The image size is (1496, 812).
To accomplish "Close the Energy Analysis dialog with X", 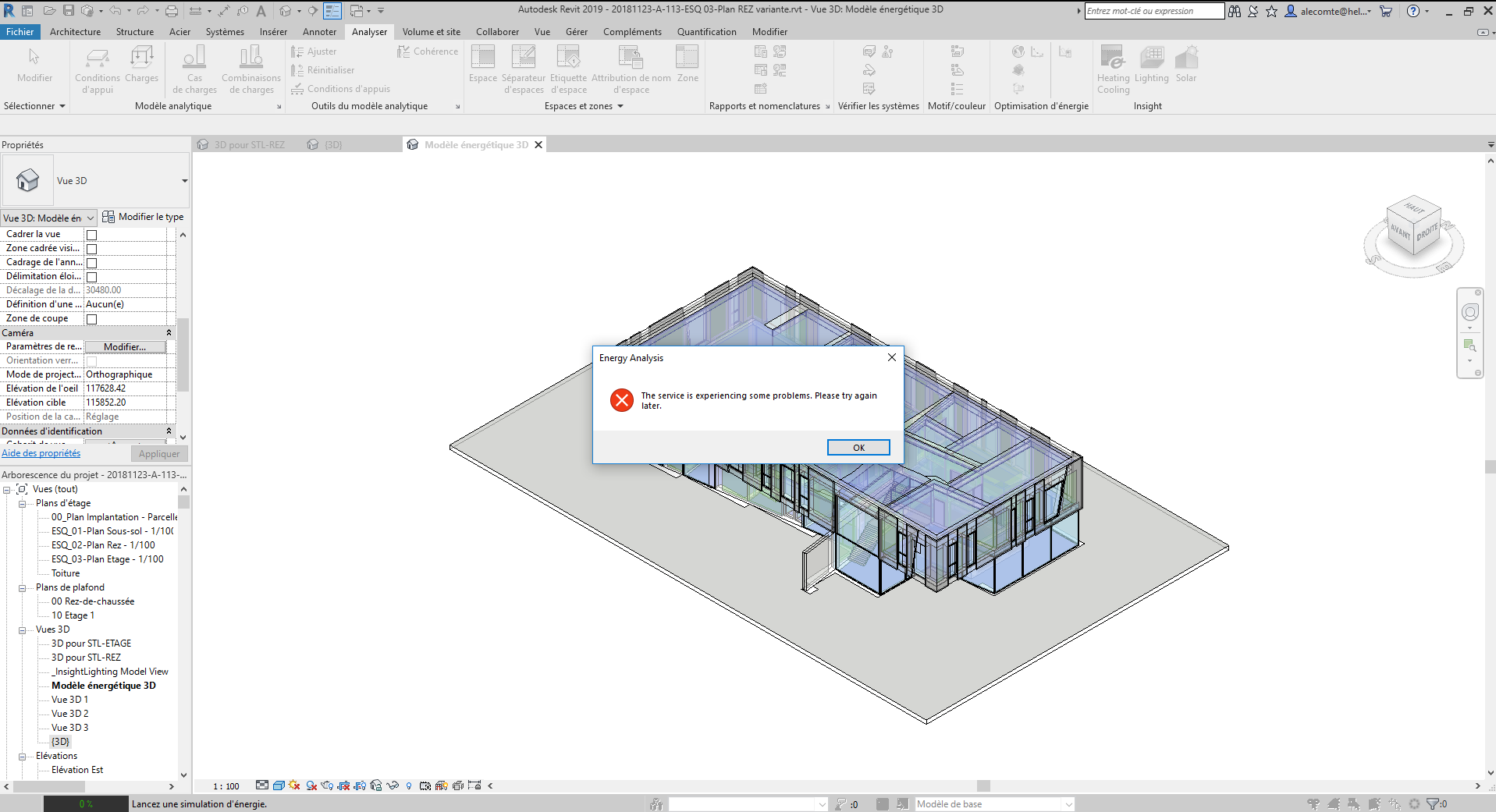I will coord(892,357).
